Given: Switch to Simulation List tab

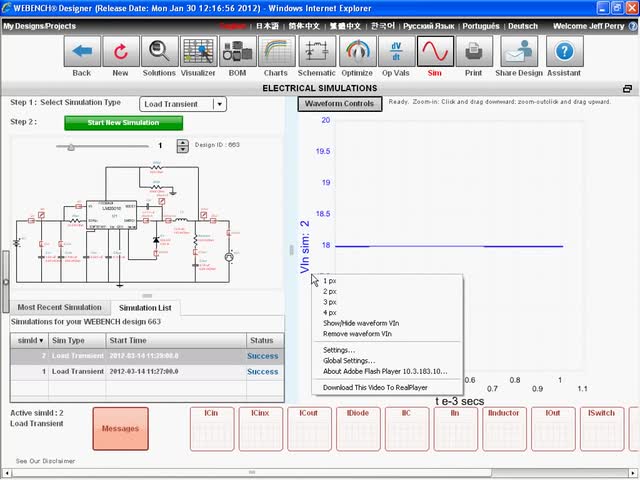Looking at the screenshot, I should (145, 308).
